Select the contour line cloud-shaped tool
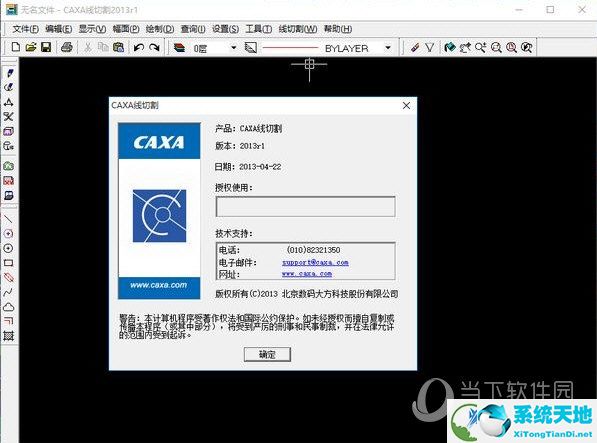 pyautogui.click(x=9, y=307)
